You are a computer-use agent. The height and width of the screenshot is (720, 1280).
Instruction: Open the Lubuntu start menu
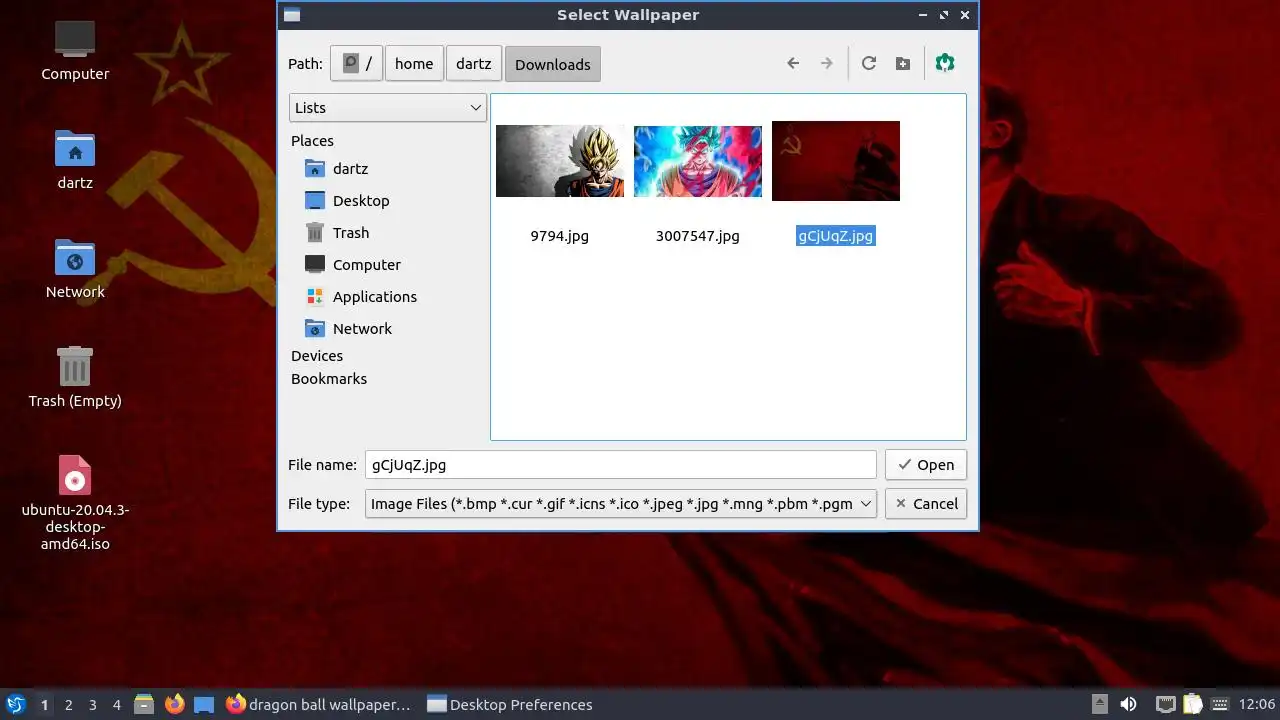16,704
